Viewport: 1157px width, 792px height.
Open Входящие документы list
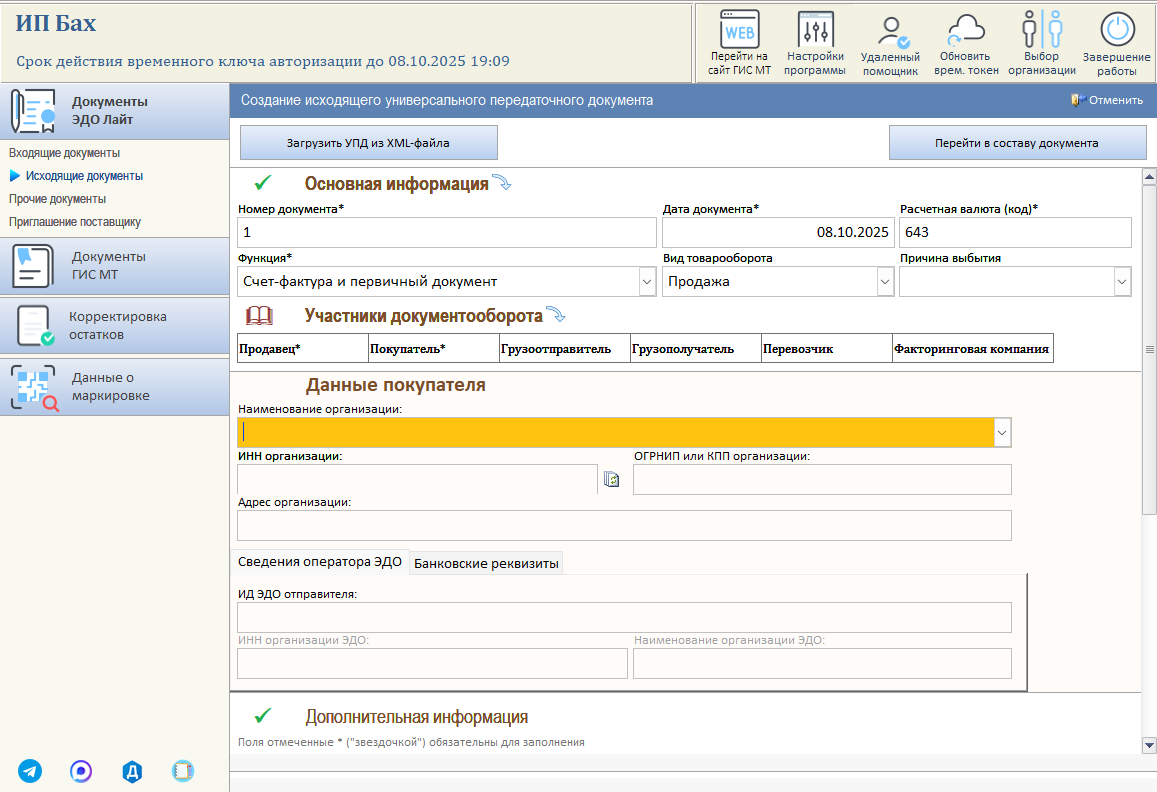pos(64,153)
